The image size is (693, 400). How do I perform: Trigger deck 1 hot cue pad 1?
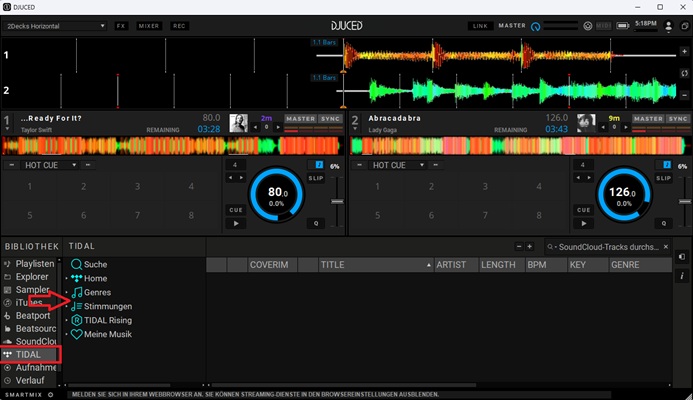click(30, 187)
